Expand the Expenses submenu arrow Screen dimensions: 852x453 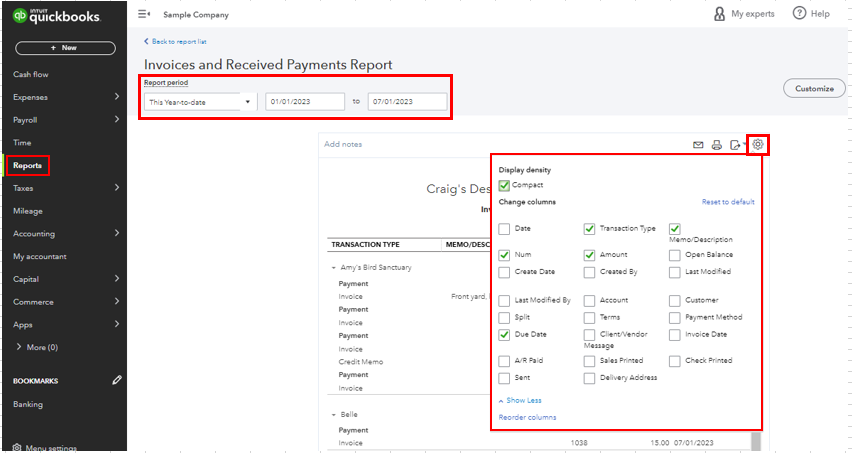tap(117, 97)
